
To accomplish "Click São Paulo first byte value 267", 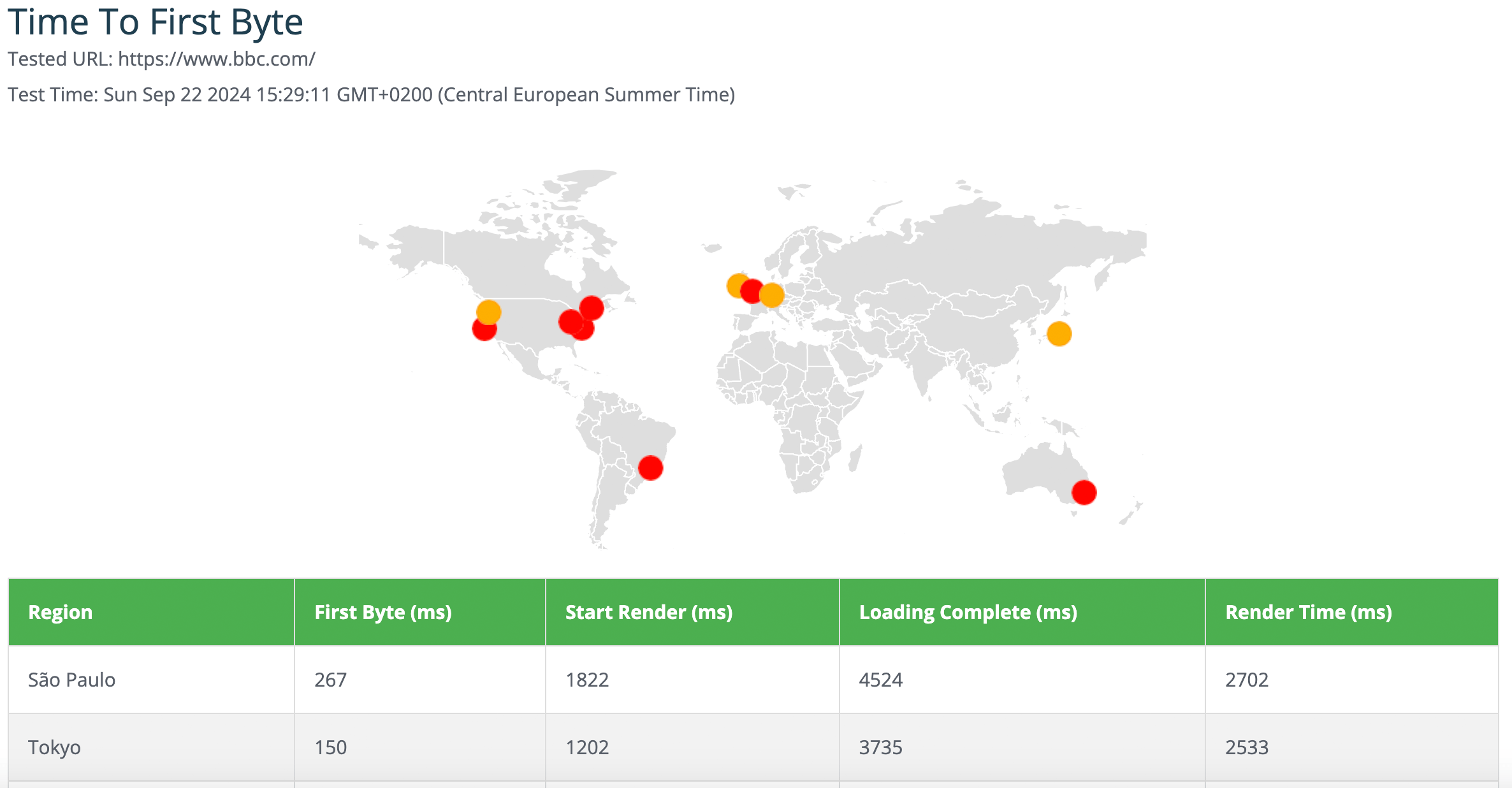I will tap(331, 680).
